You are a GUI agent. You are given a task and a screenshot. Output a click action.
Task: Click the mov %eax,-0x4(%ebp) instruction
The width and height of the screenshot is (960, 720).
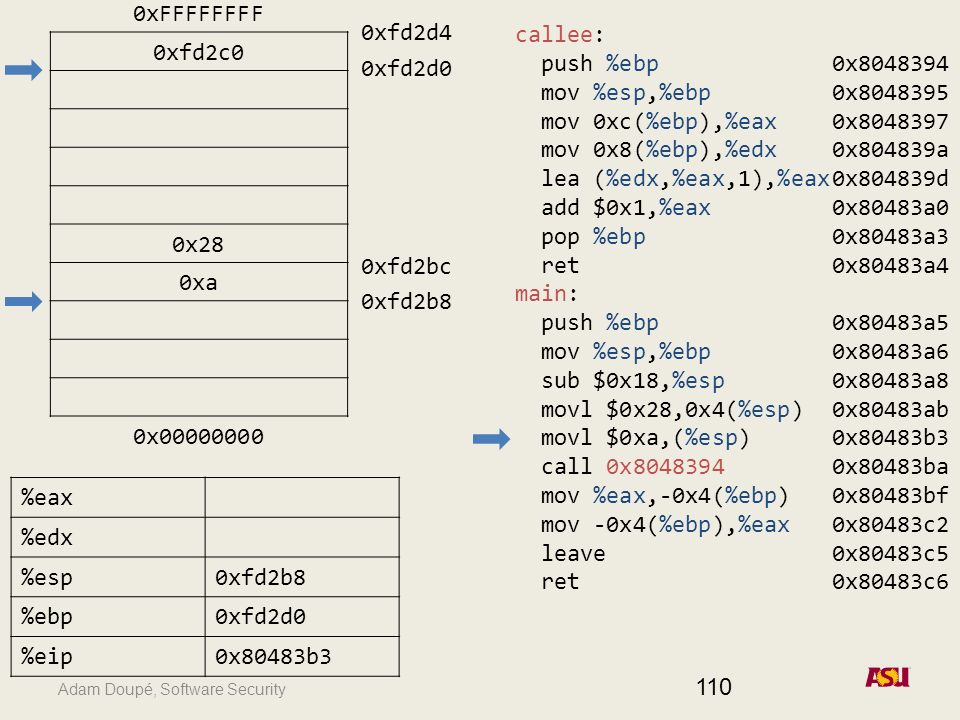tap(665, 496)
